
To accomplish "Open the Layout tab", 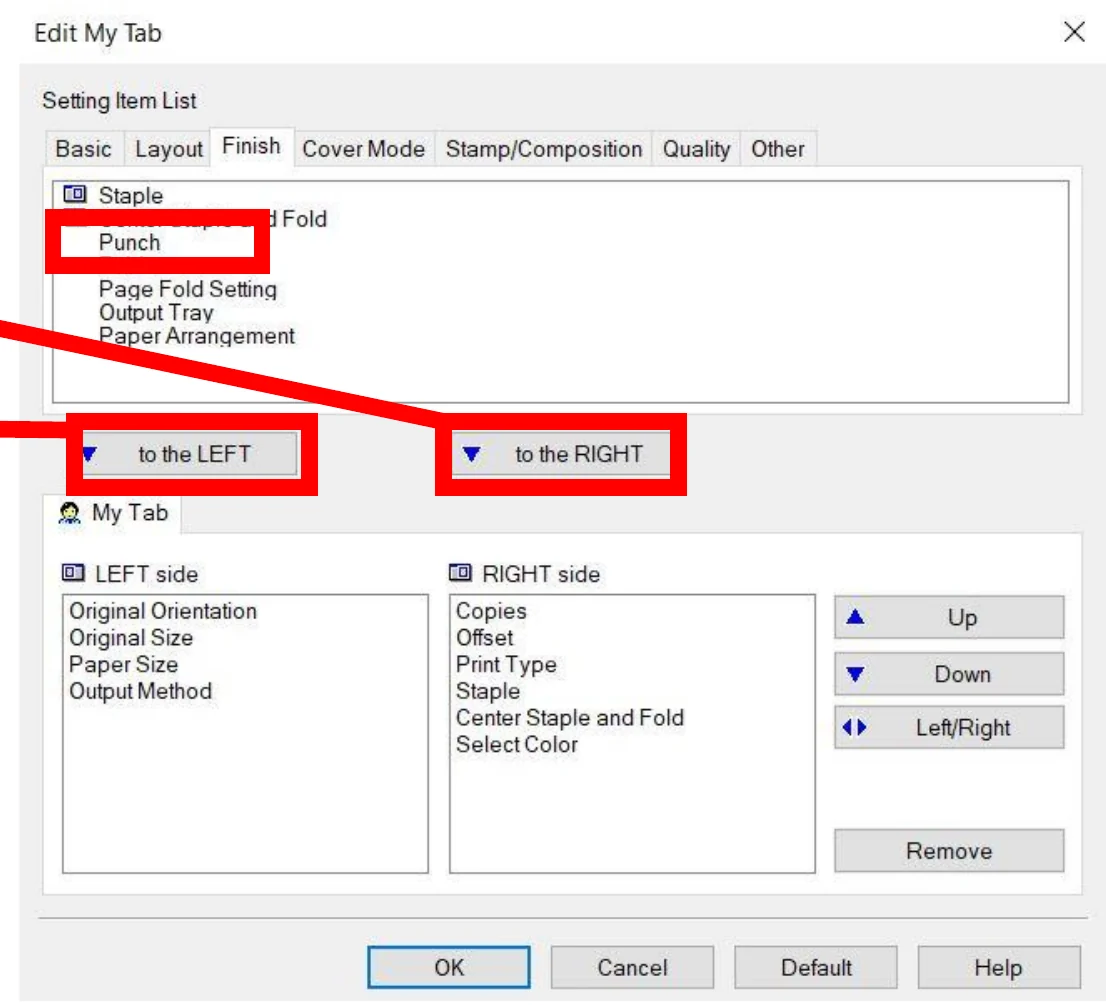I will (169, 149).
